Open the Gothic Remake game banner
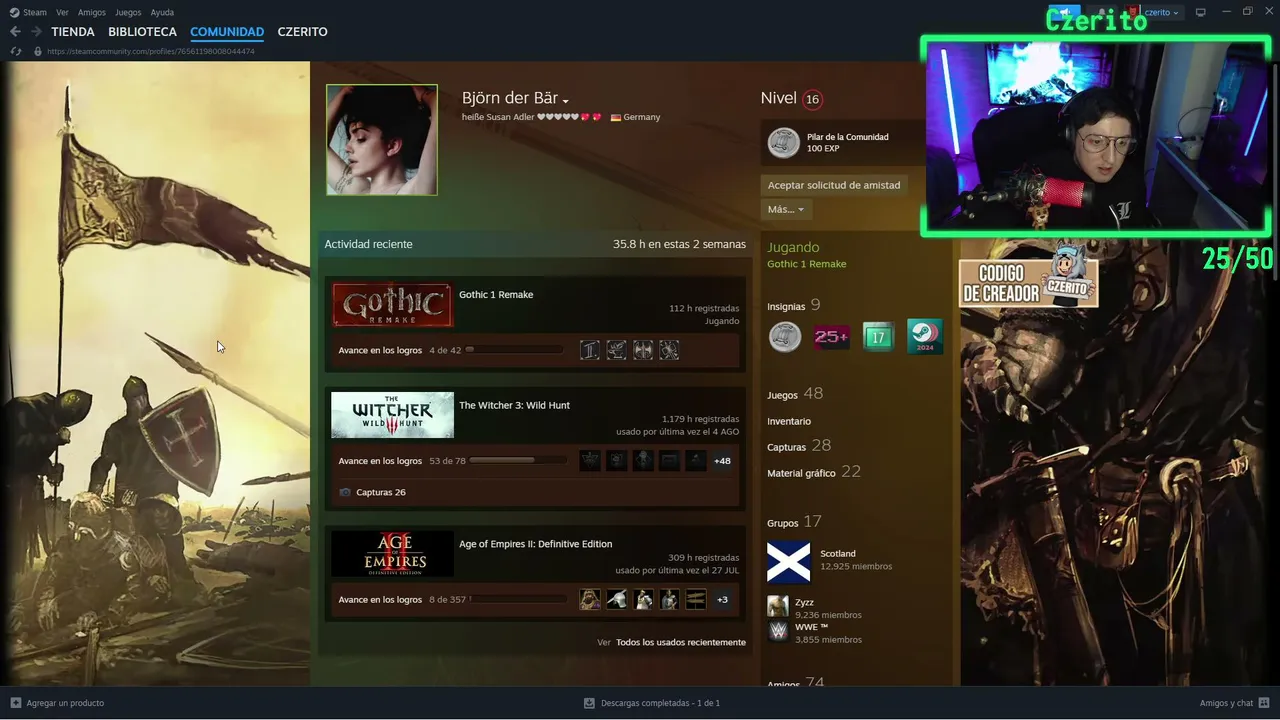This screenshot has width=1280, height=720. pyautogui.click(x=392, y=305)
